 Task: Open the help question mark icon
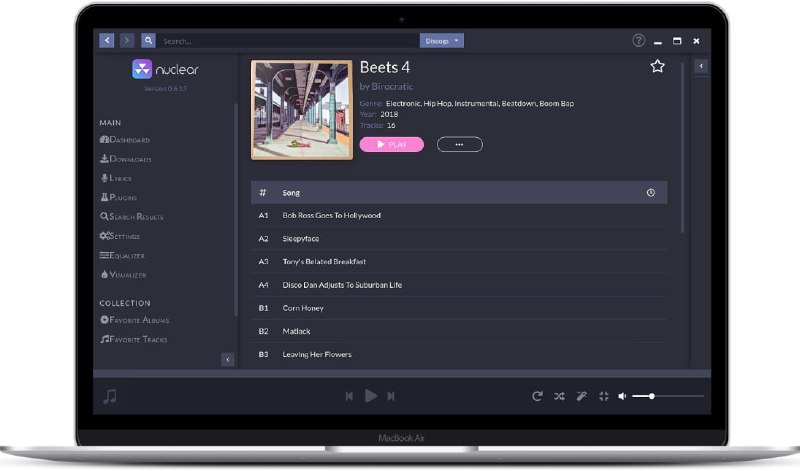(x=639, y=41)
